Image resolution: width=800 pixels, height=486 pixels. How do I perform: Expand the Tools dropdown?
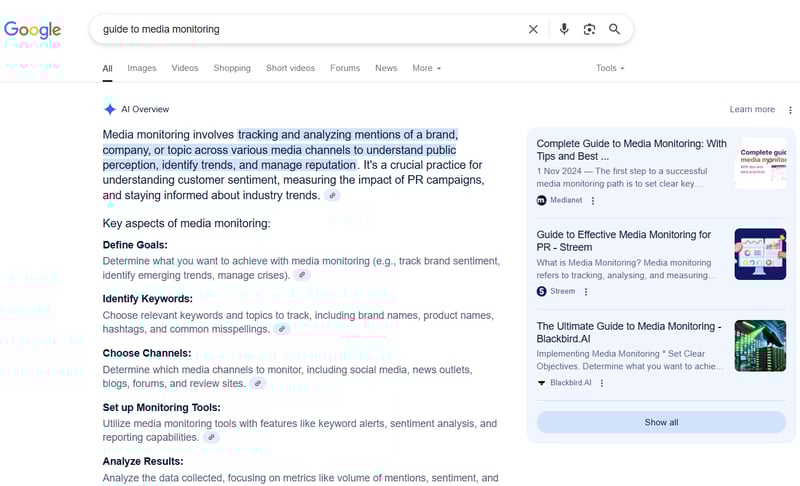[x=610, y=68]
